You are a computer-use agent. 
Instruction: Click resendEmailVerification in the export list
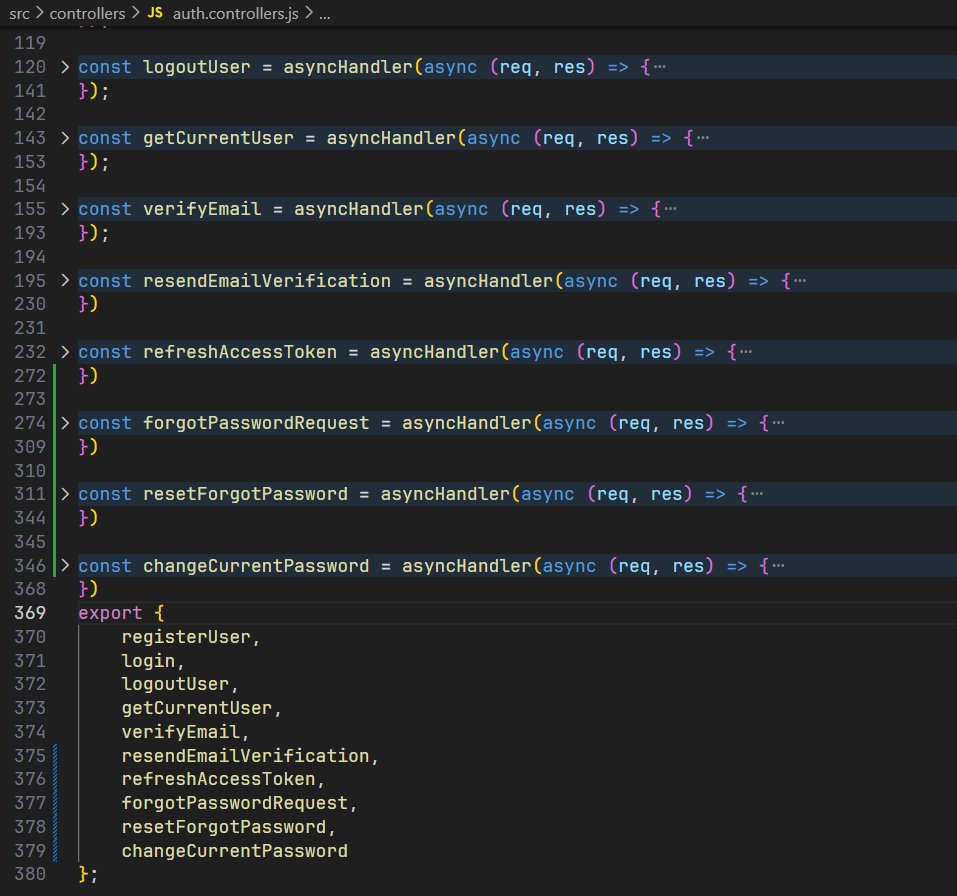pos(245,756)
